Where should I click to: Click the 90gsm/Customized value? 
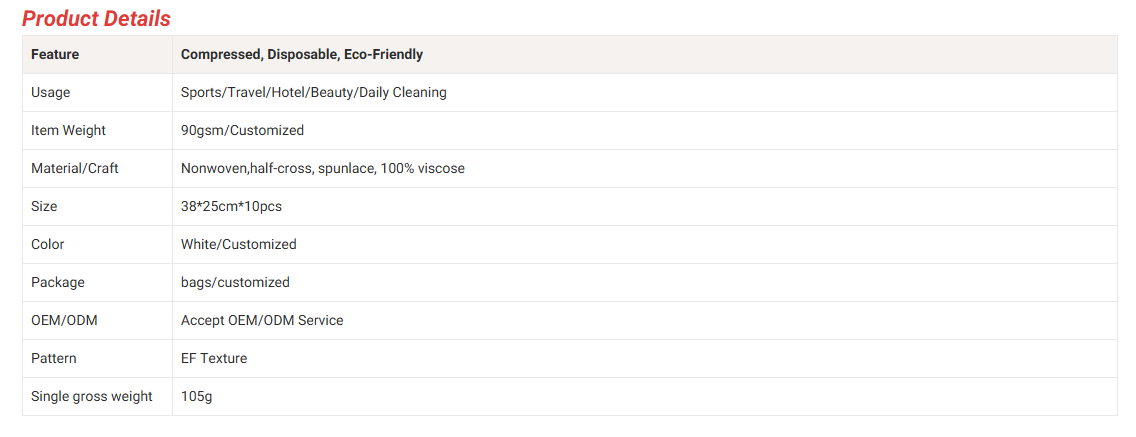[242, 130]
